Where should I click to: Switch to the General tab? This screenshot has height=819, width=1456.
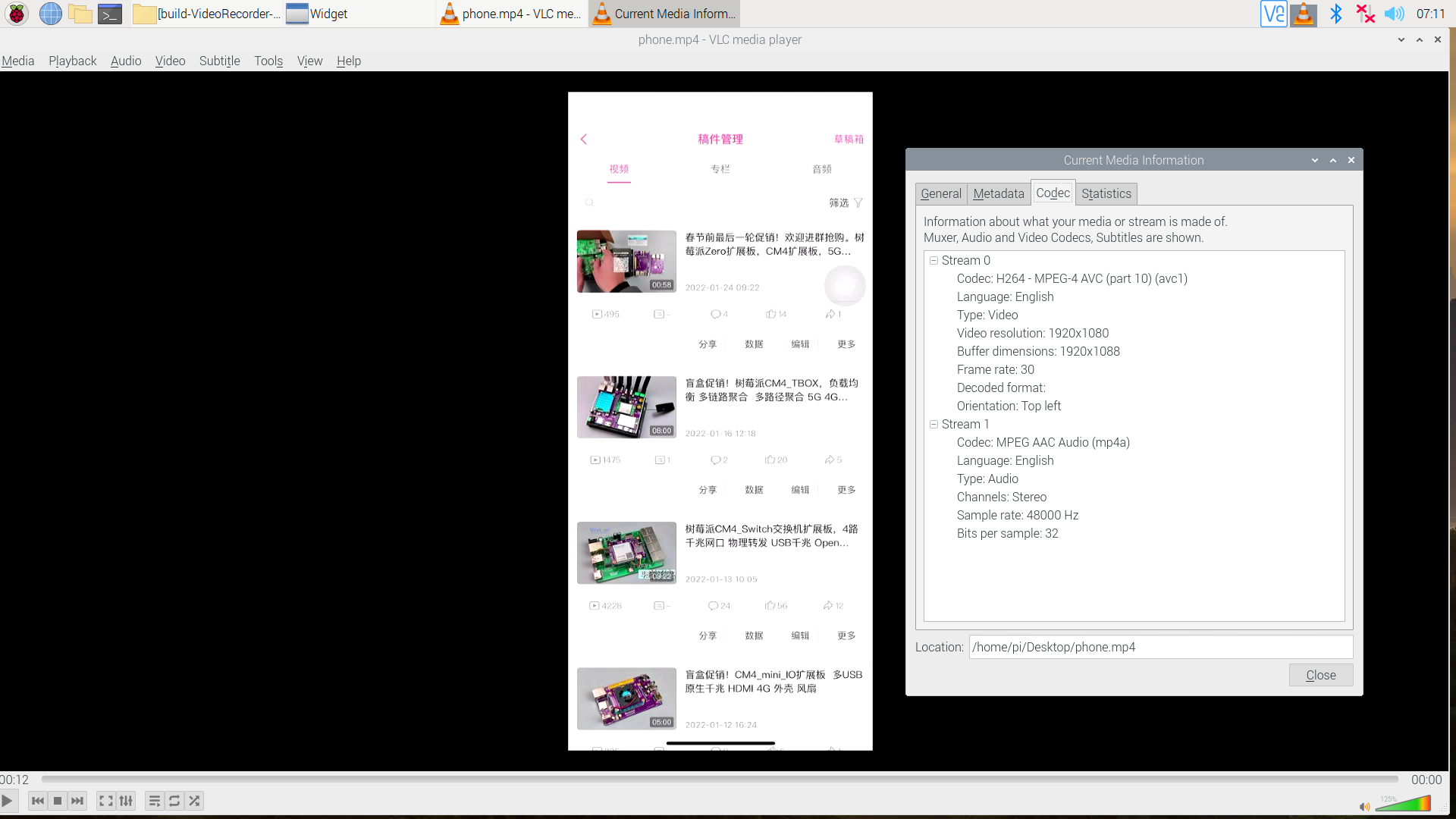(x=941, y=193)
